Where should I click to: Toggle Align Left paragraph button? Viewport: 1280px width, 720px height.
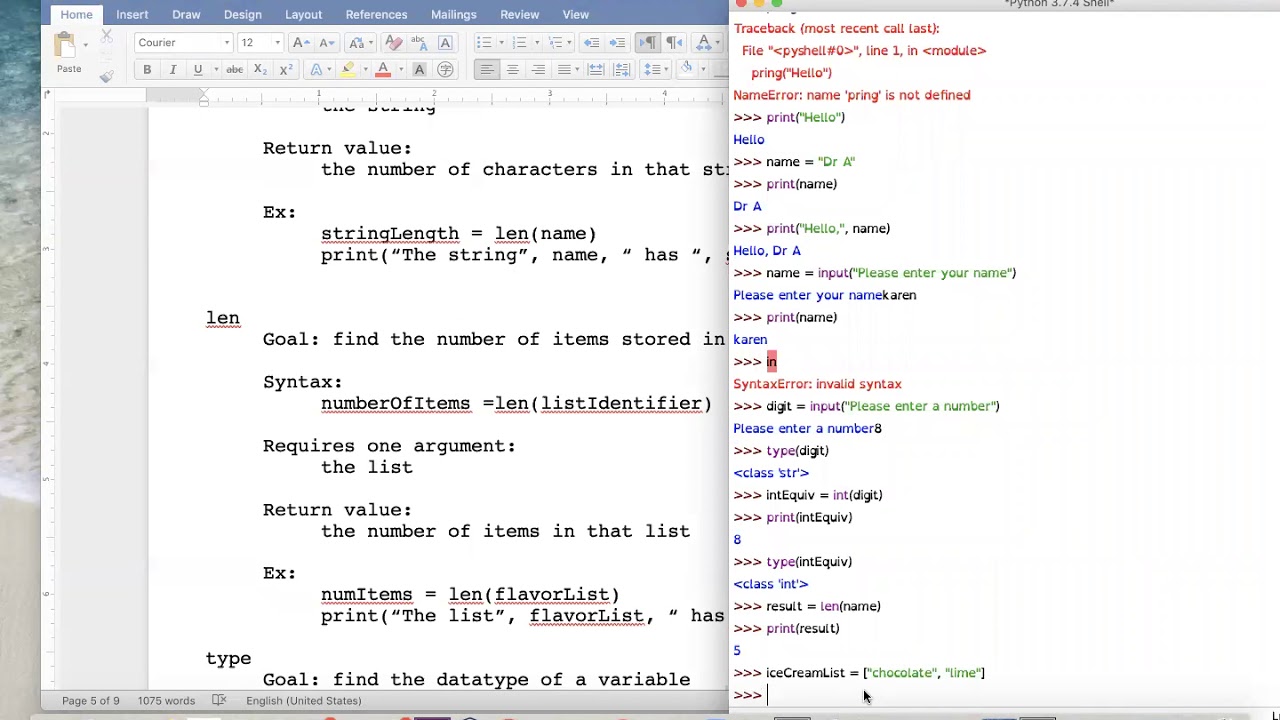click(x=486, y=69)
